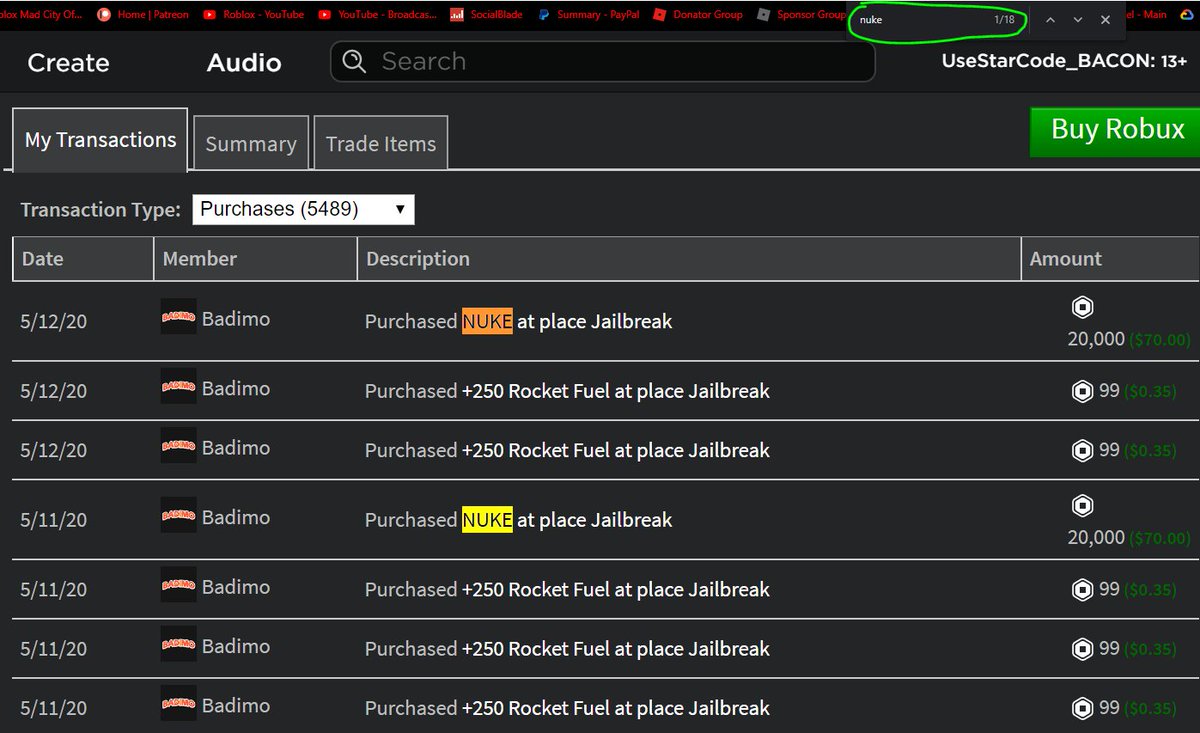Expand Transaction Type Purchases dropdown
The image size is (1200, 733).
tap(303, 209)
